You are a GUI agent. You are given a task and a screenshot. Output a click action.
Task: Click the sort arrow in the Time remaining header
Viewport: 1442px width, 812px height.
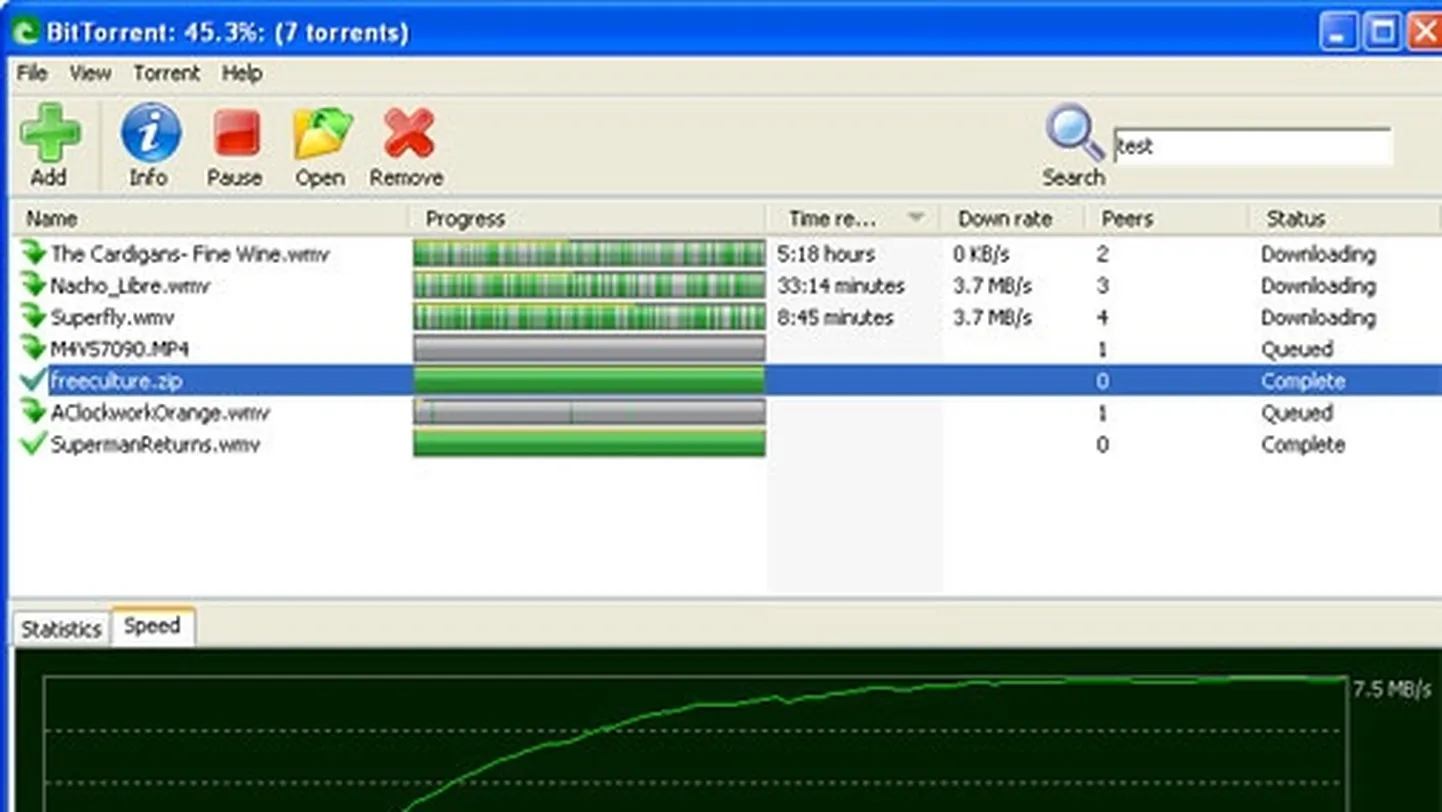915,218
